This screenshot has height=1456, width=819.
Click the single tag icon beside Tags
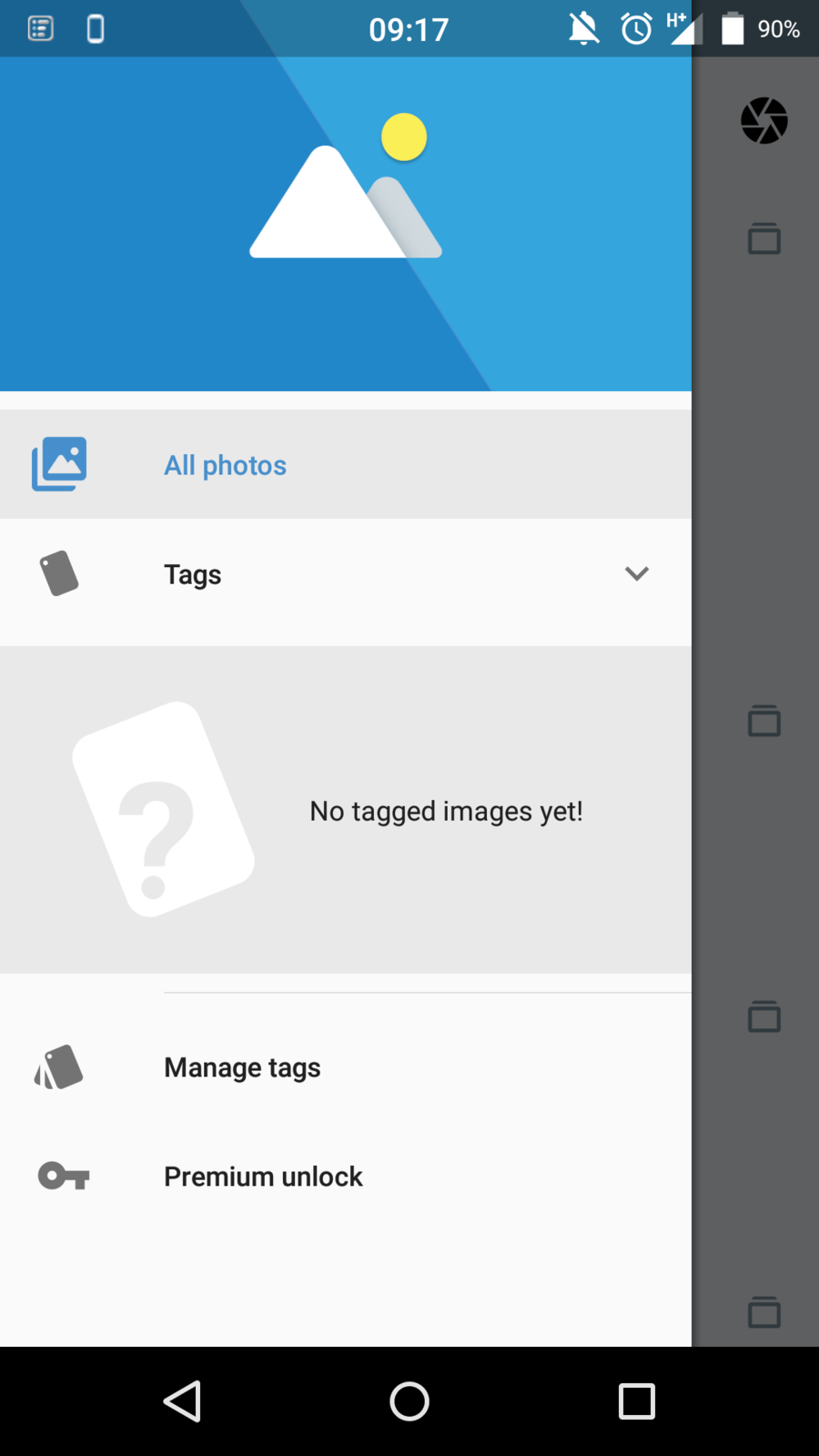click(x=59, y=573)
